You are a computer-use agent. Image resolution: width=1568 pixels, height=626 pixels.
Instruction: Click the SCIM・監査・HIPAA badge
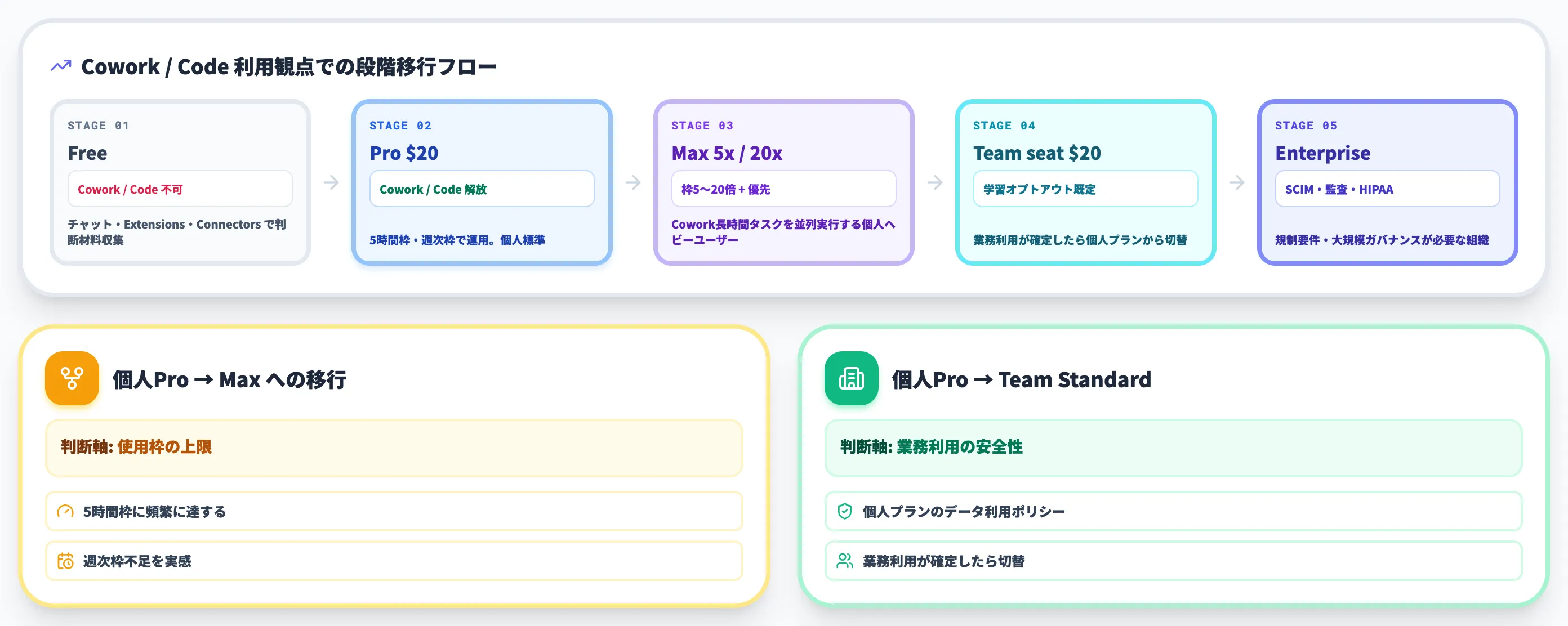1388,189
